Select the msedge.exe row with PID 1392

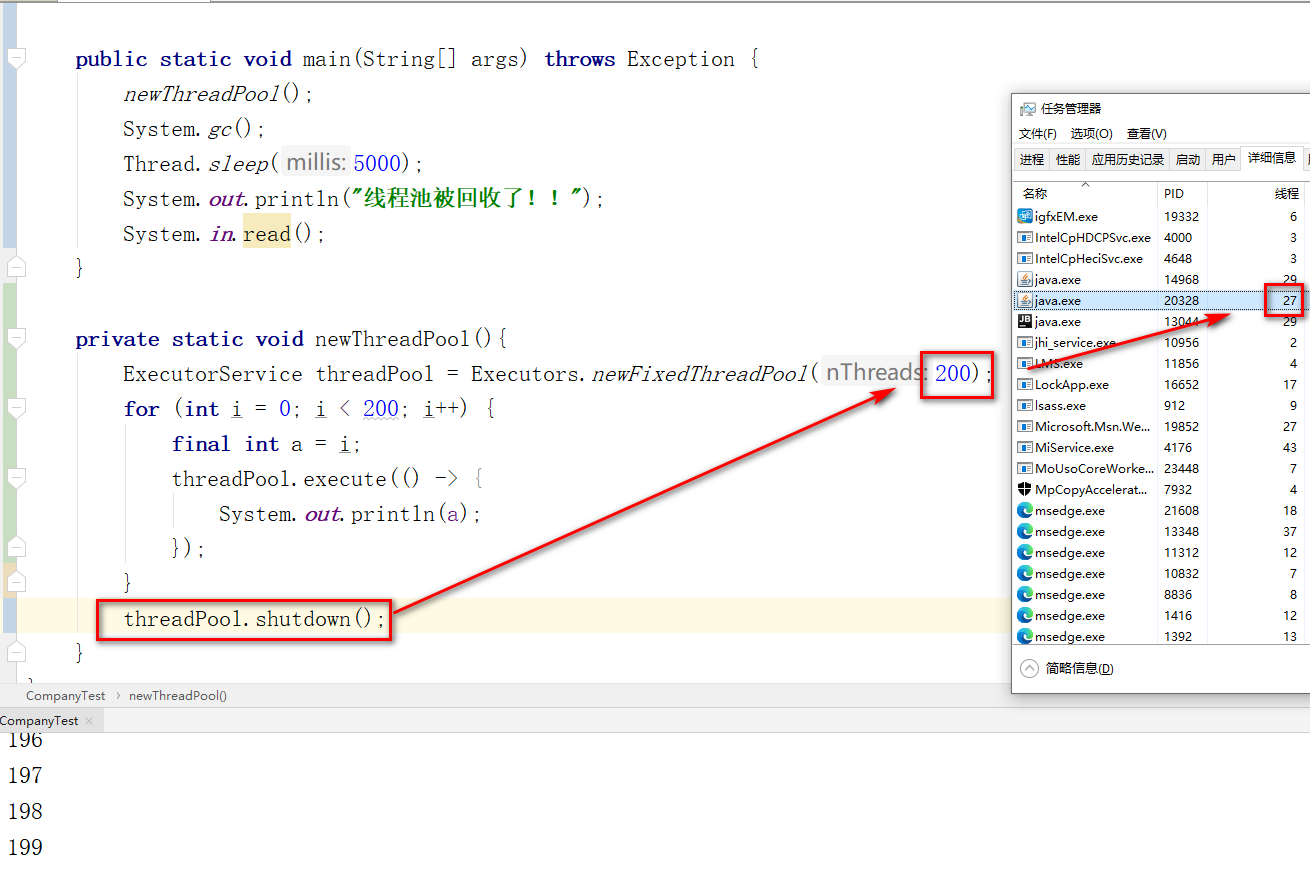point(1160,636)
